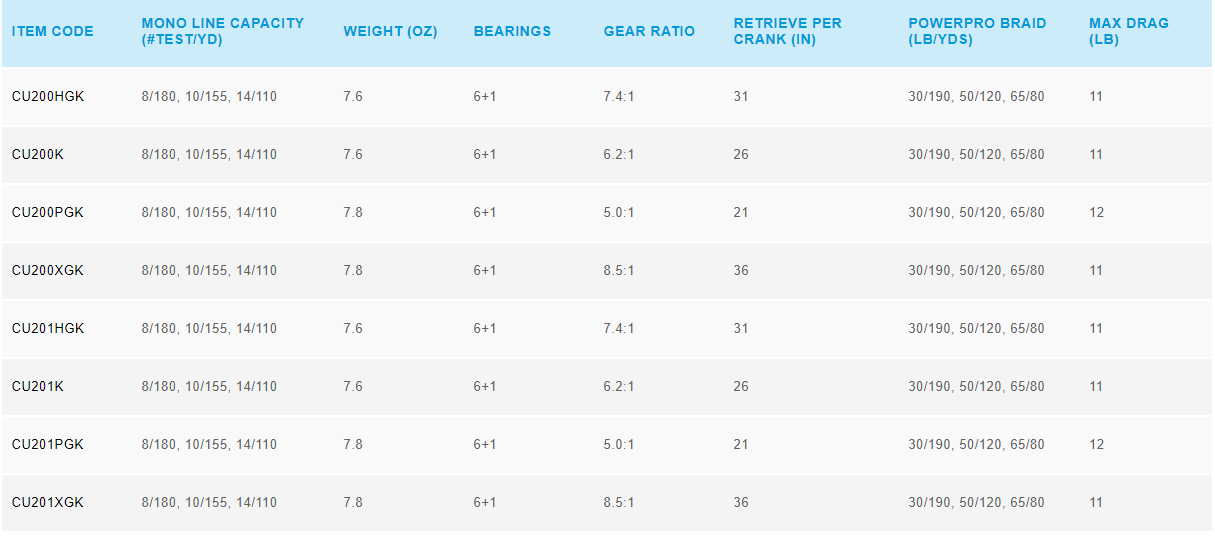Select the CU201K item code
The image size is (1215, 542).
(x=38, y=387)
